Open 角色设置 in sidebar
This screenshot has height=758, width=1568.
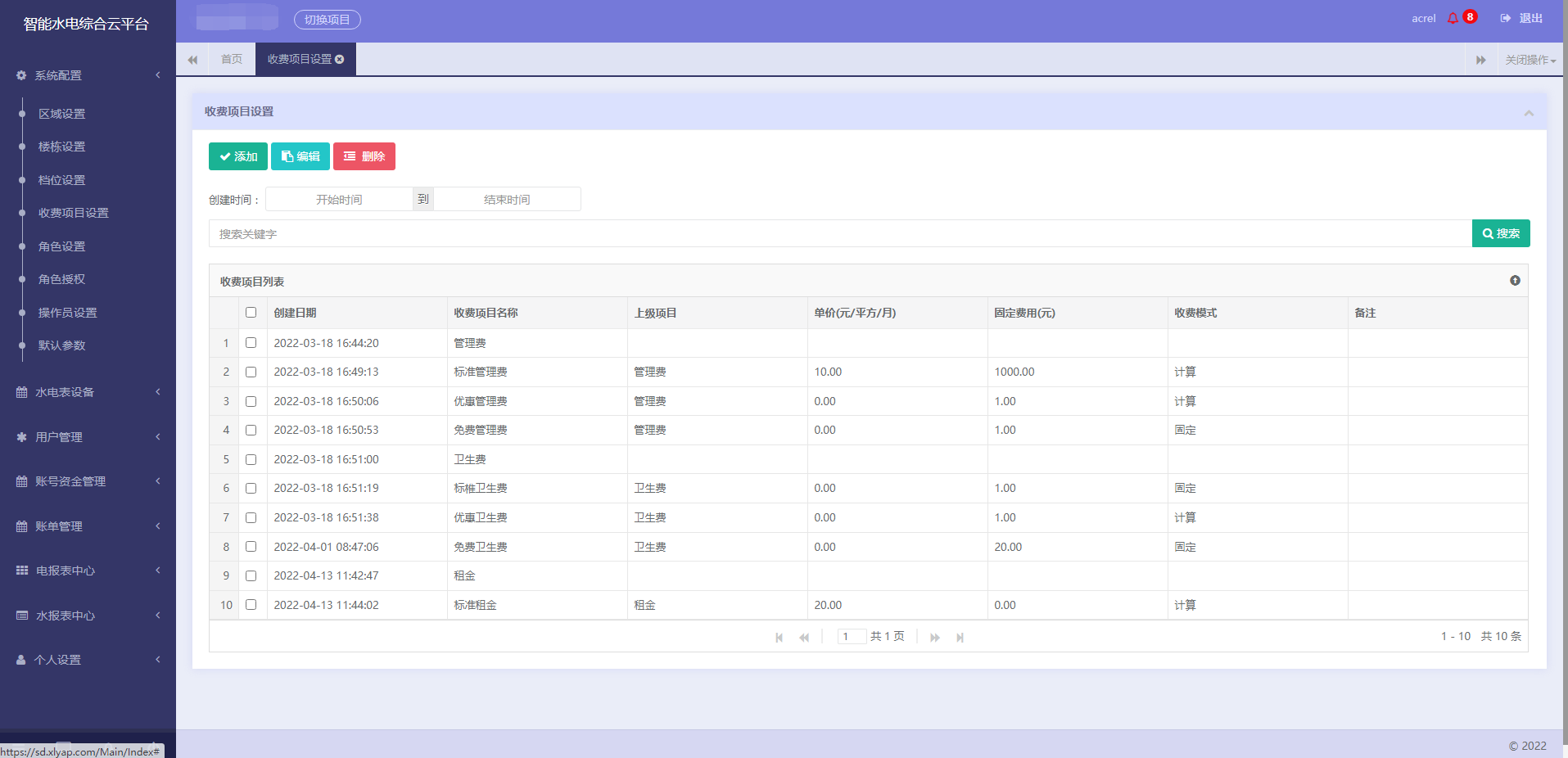tap(61, 246)
